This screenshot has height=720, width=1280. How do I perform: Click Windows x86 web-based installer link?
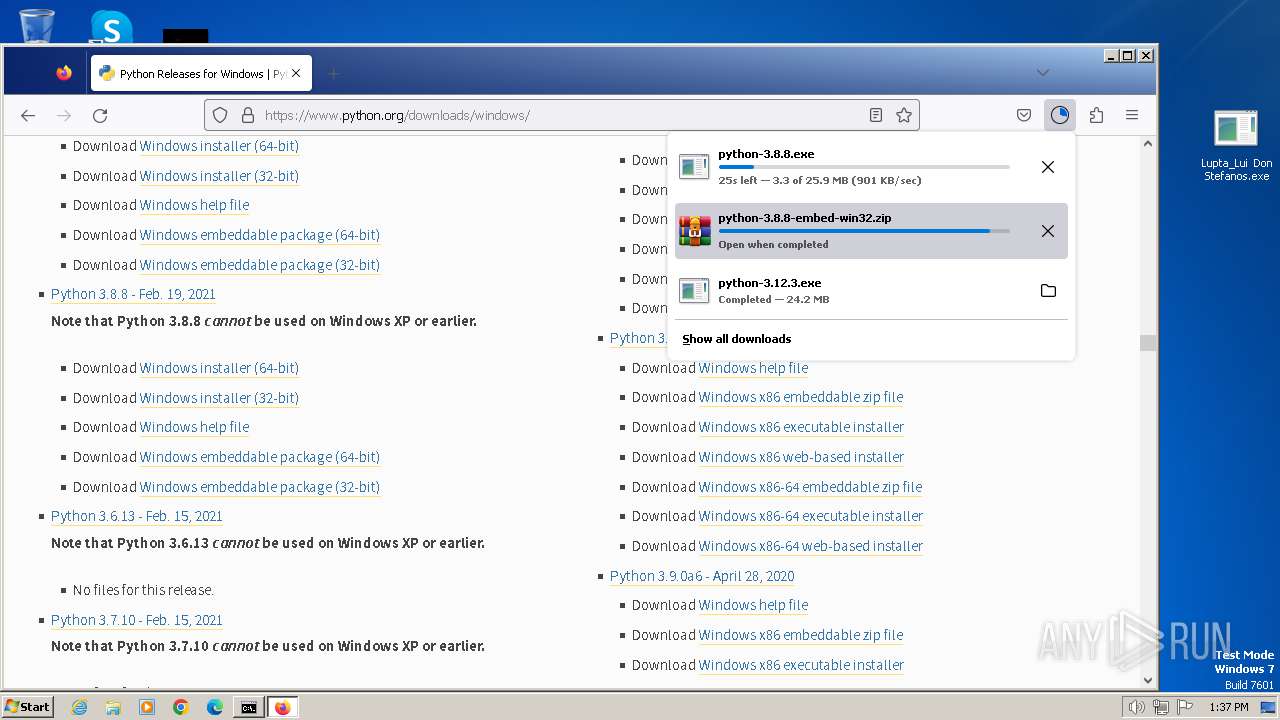click(801, 457)
